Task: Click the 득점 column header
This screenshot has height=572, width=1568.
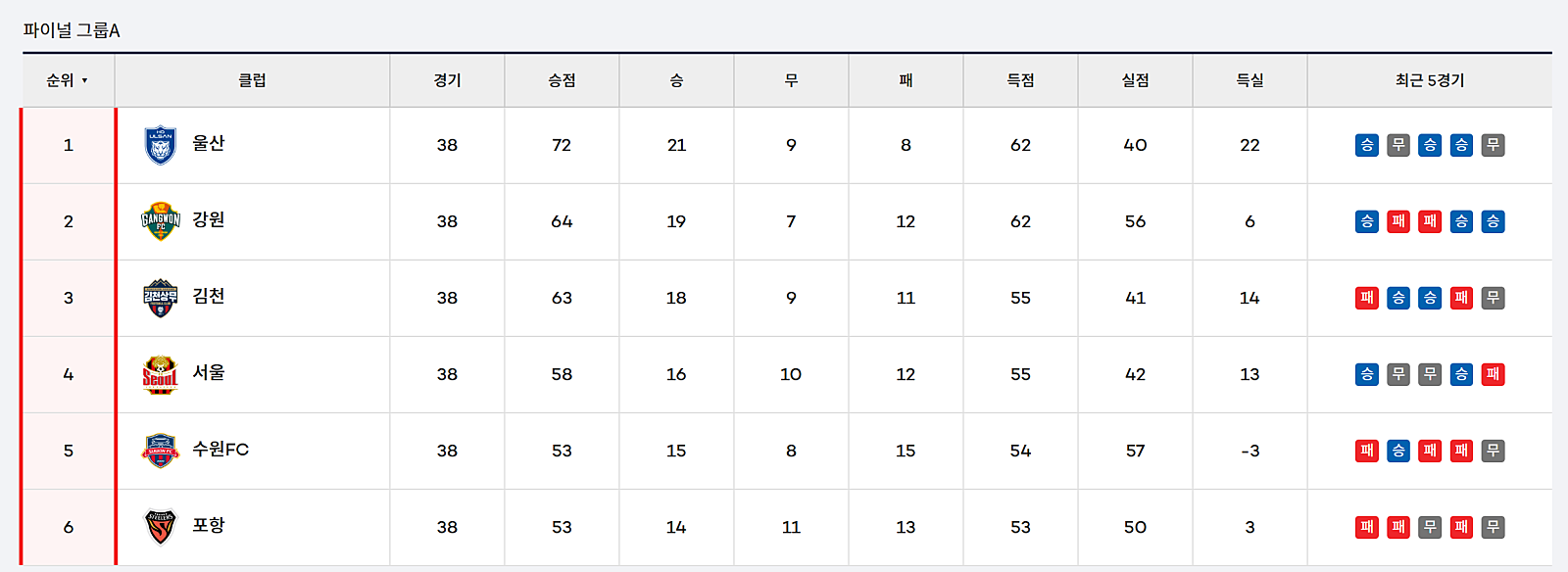Action: [1020, 80]
